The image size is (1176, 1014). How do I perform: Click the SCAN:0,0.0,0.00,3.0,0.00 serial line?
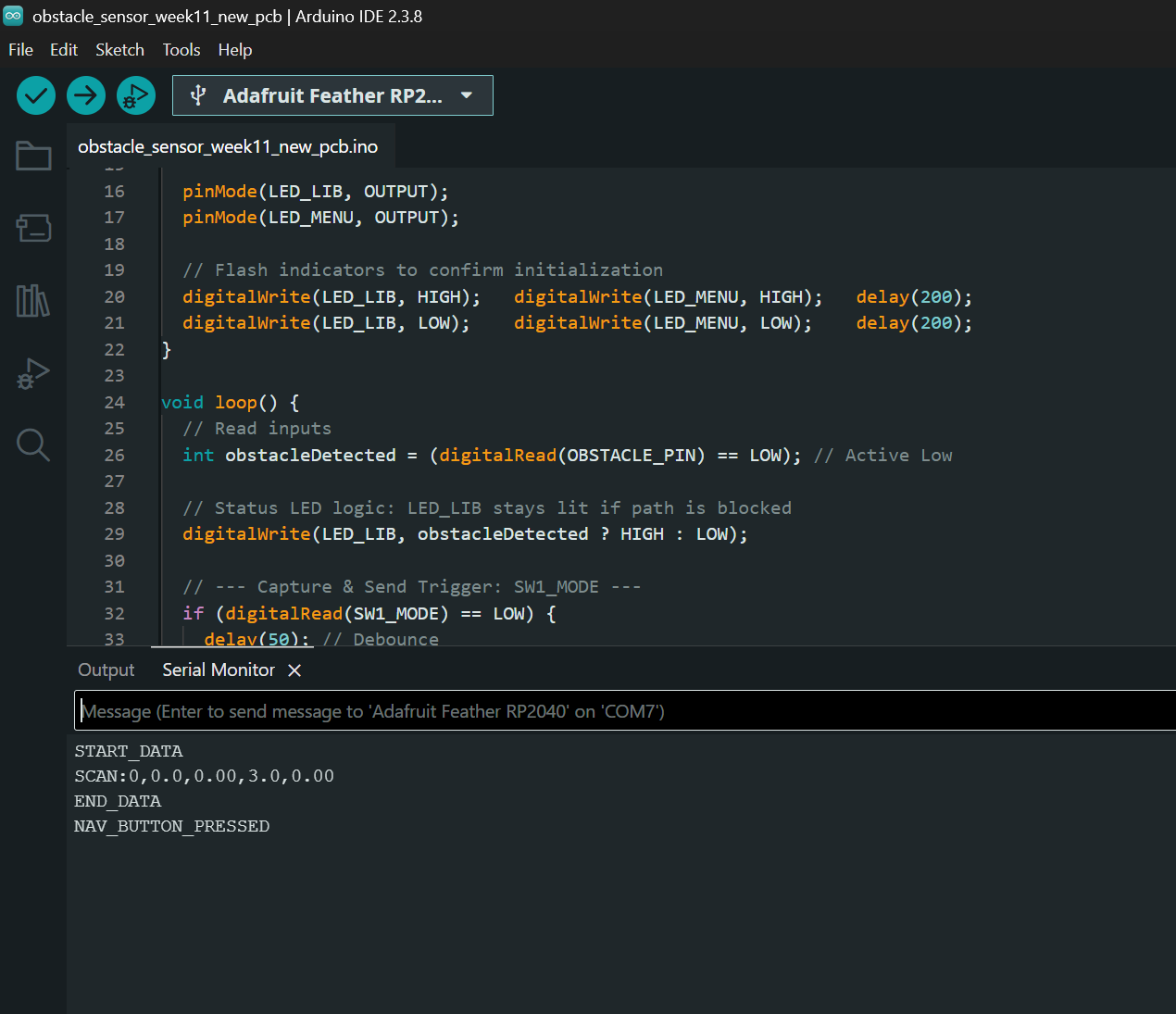(204, 776)
